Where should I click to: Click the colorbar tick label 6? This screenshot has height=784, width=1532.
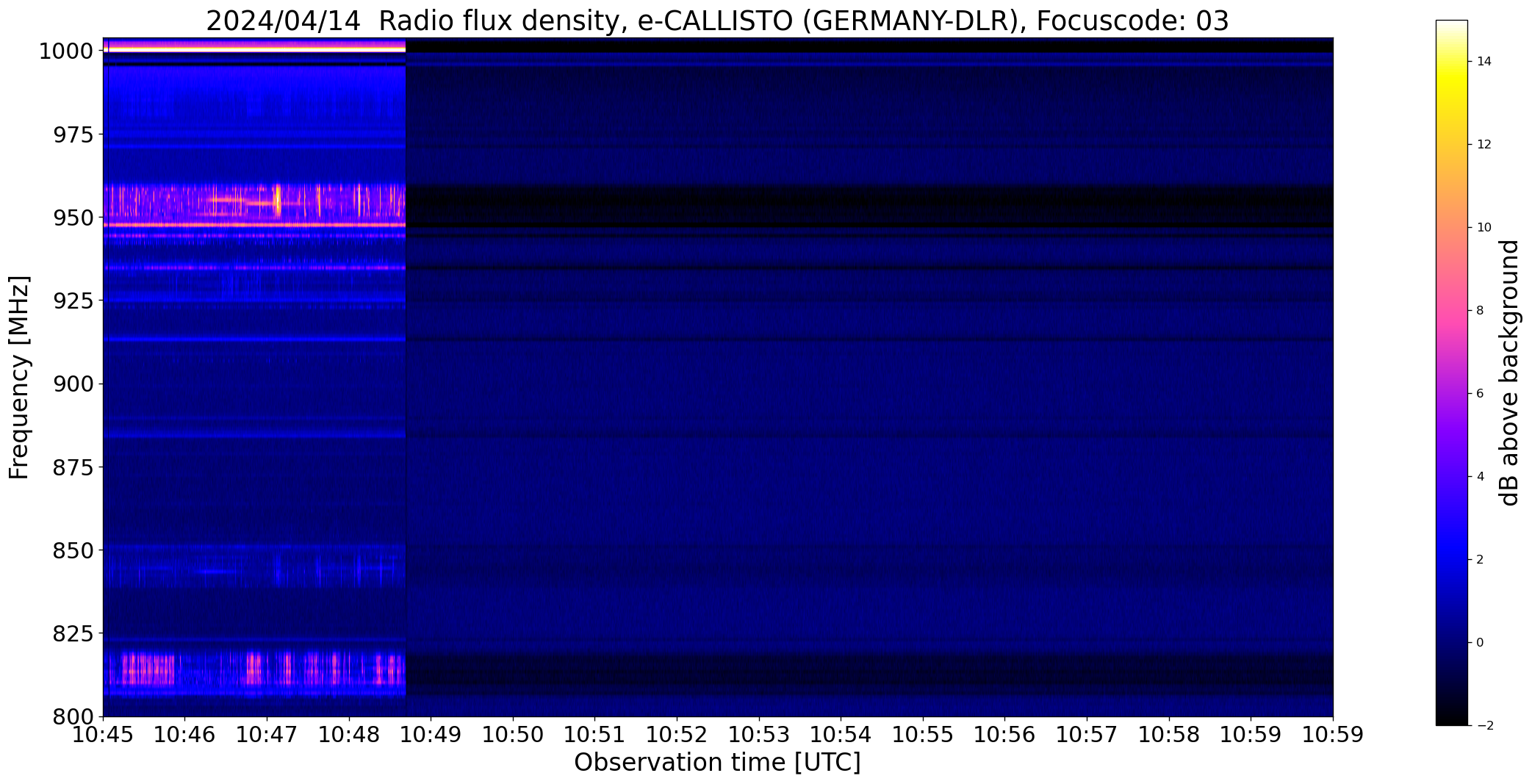pos(1481,394)
